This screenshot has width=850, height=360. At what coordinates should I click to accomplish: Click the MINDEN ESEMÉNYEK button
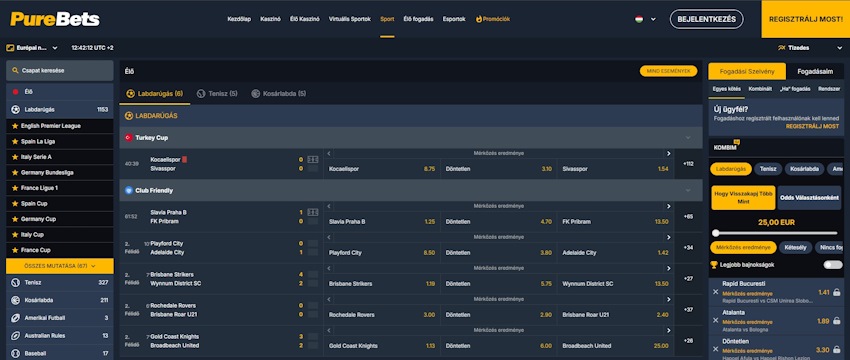pyautogui.click(x=668, y=71)
